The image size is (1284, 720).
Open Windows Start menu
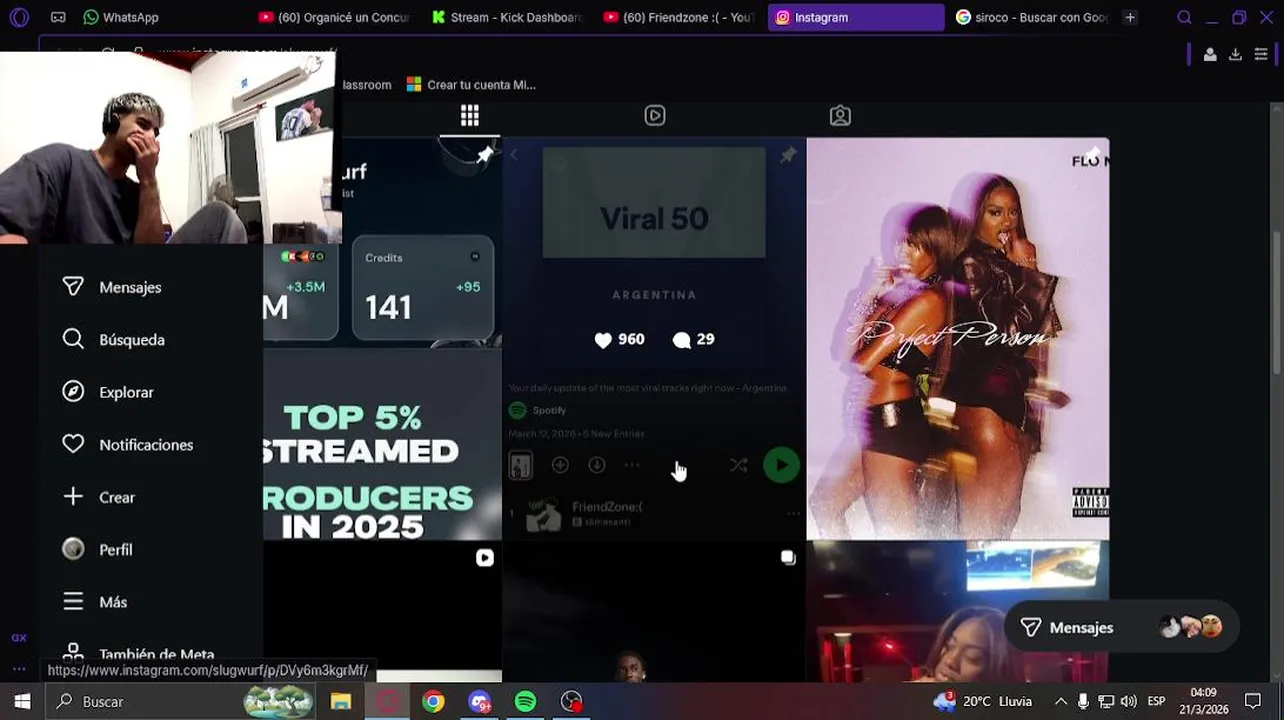click(22, 701)
